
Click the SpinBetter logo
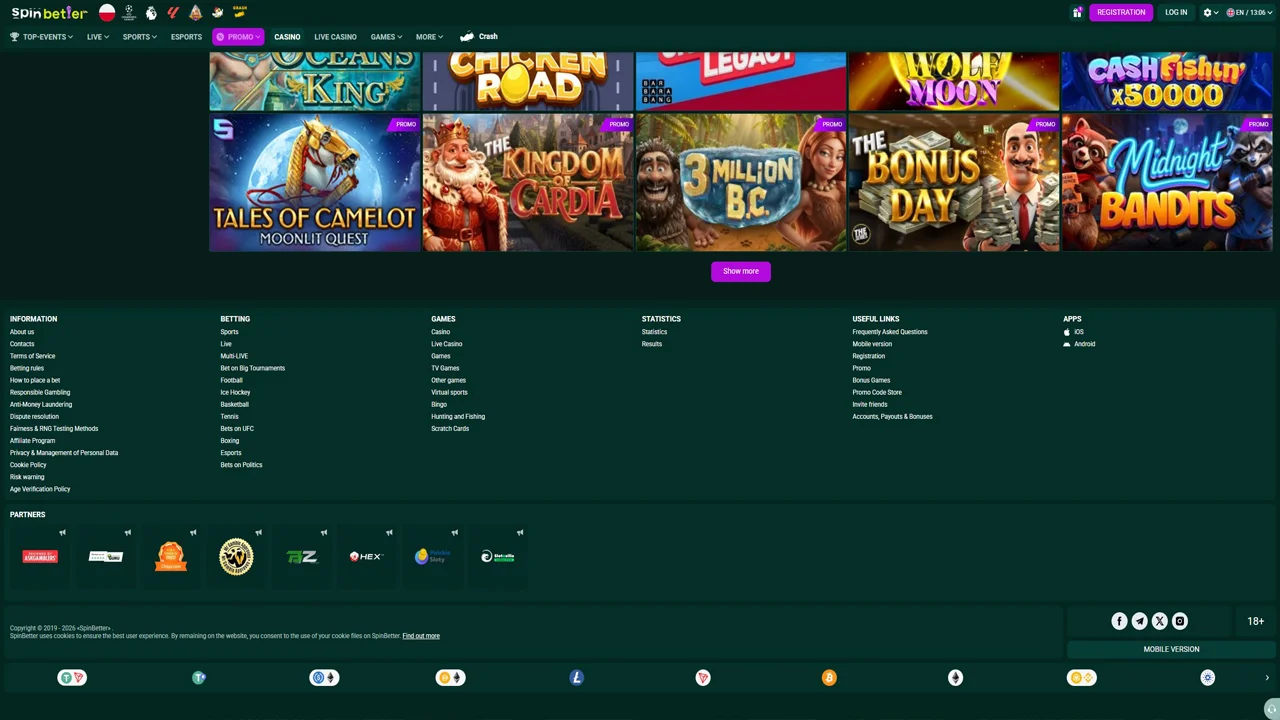point(49,13)
